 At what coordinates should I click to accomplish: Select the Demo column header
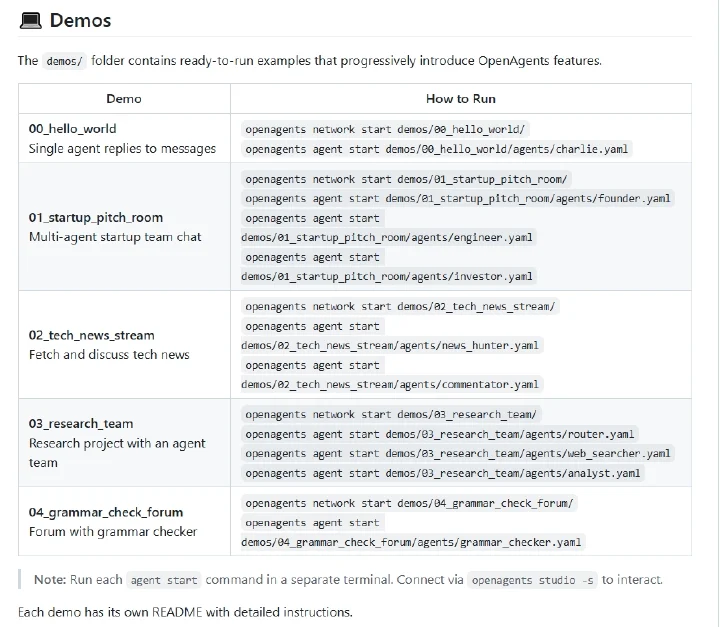pos(124,99)
